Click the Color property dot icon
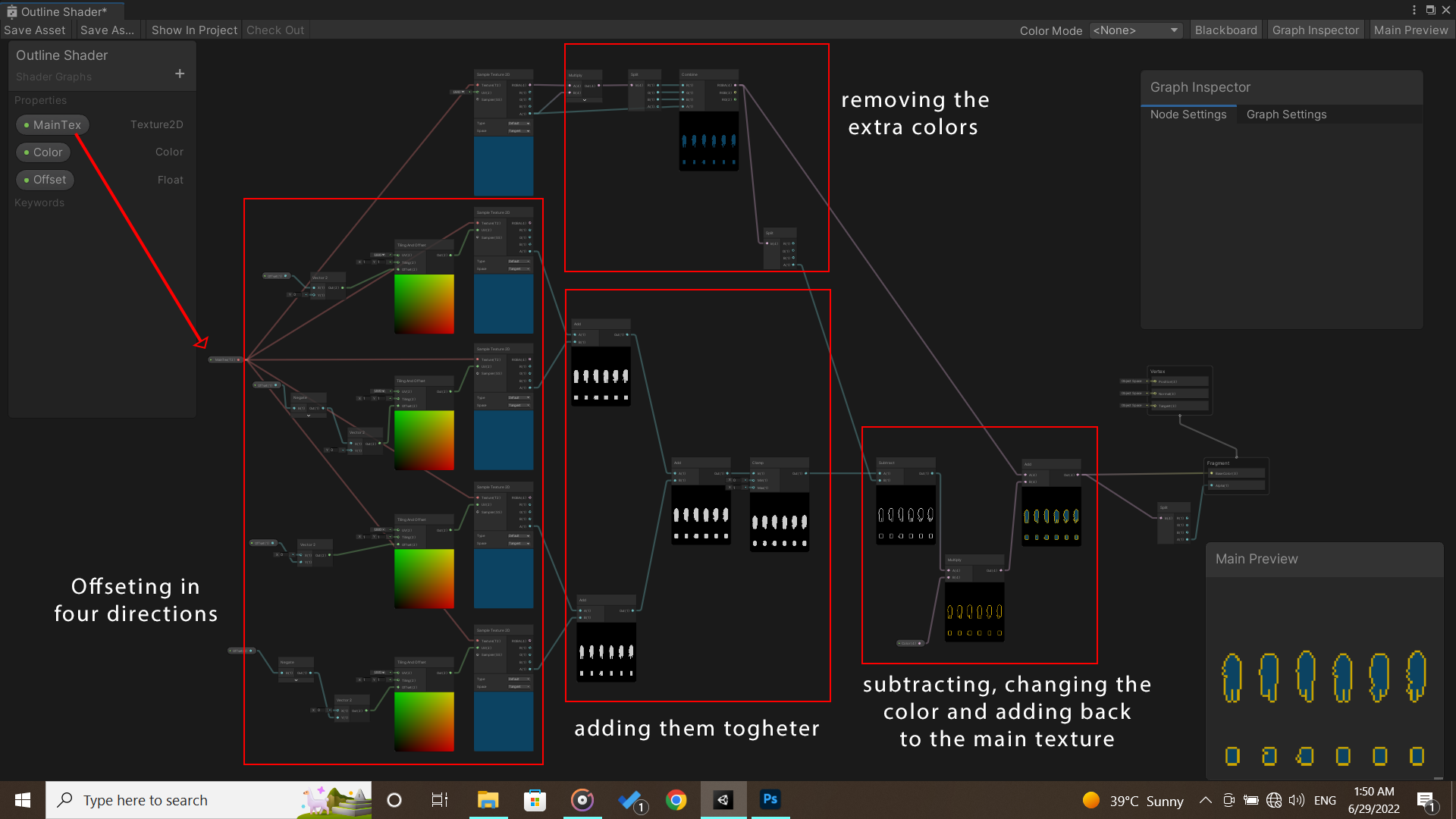 point(27,151)
